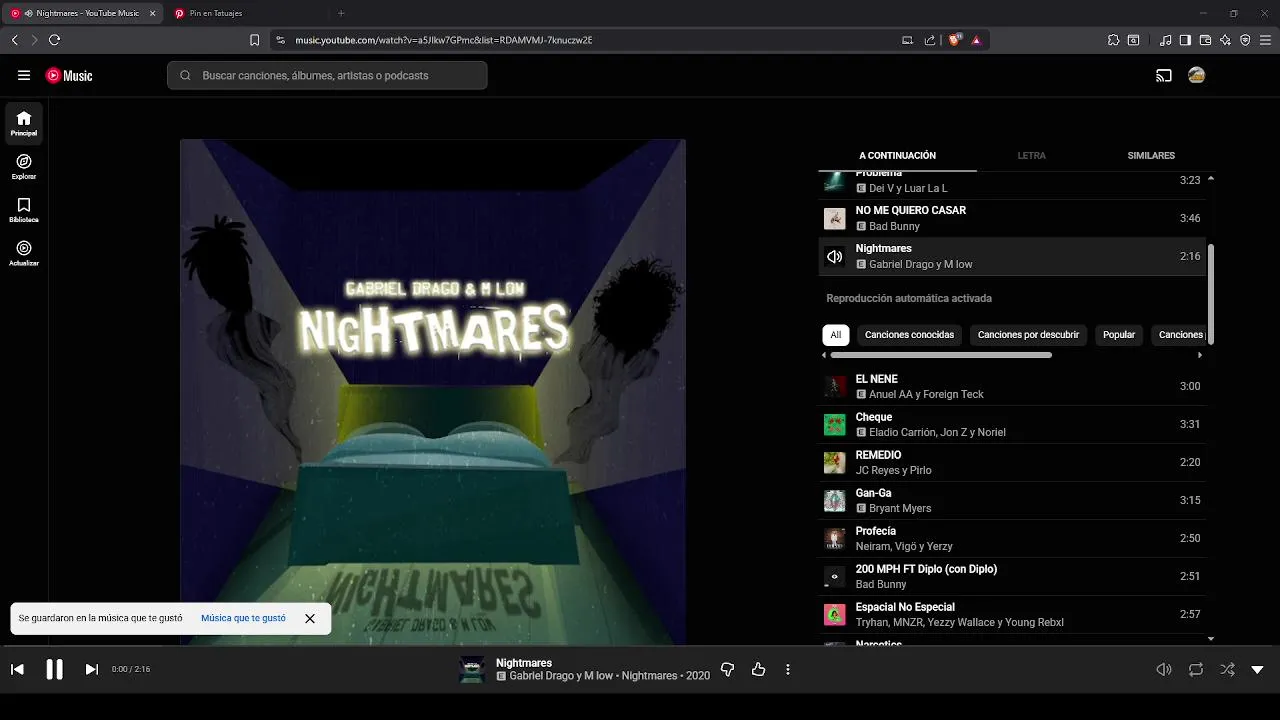
Task: Filter by Canciones conocidas chip
Action: pos(909,335)
